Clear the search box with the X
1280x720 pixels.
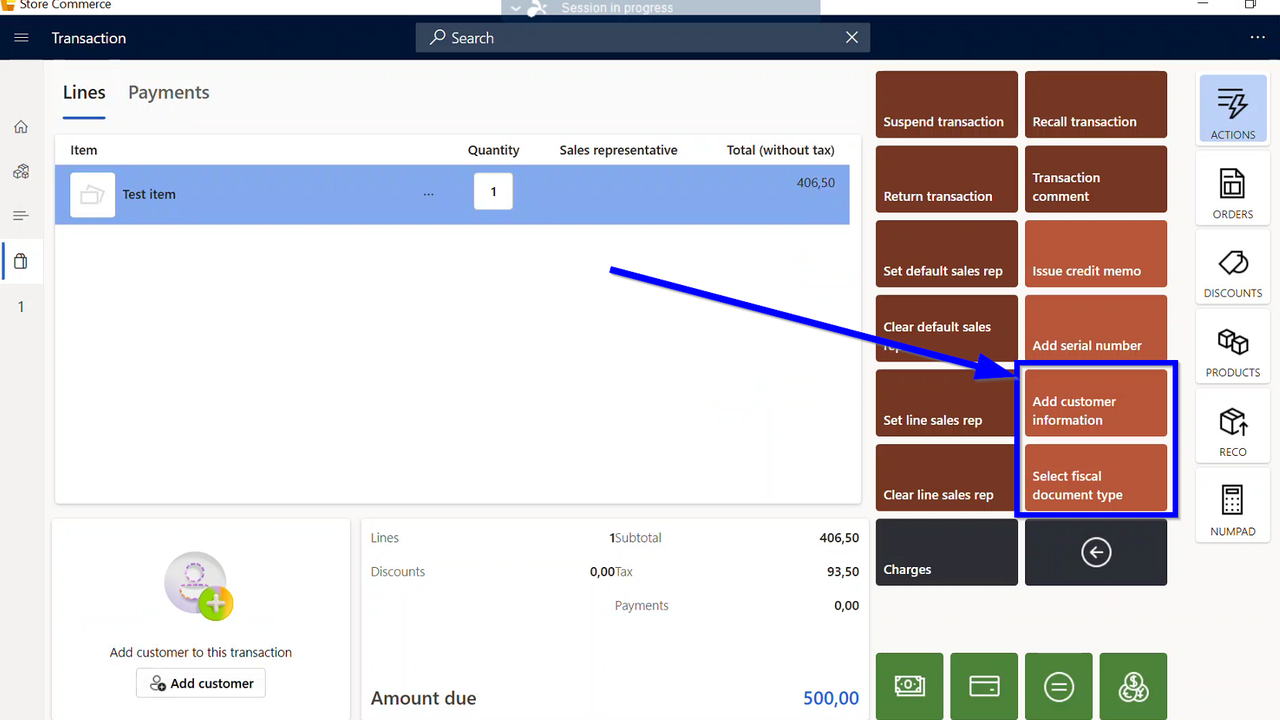pyautogui.click(x=852, y=38)
